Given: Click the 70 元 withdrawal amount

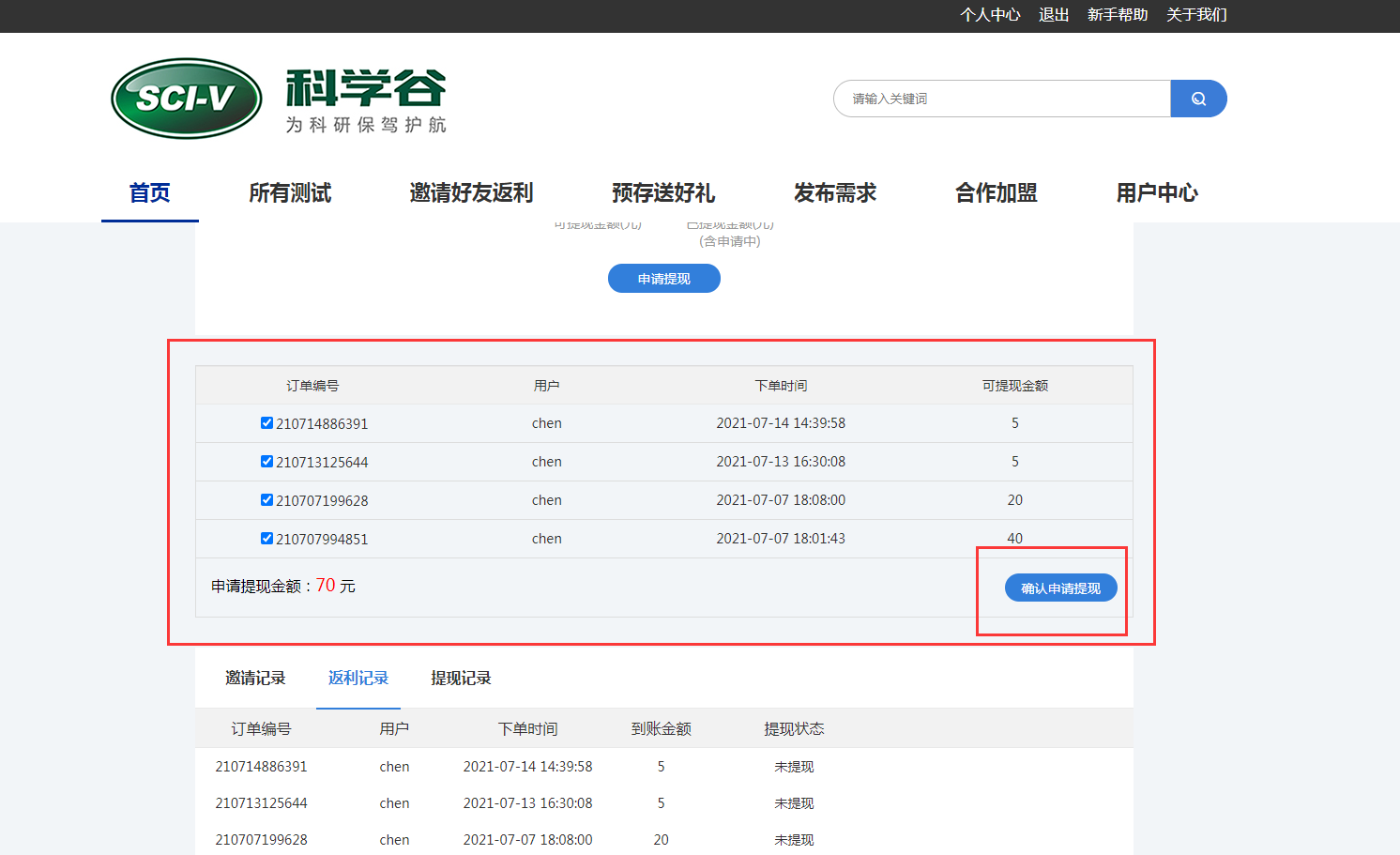Looking at the screenshot, I should [336, 586].
